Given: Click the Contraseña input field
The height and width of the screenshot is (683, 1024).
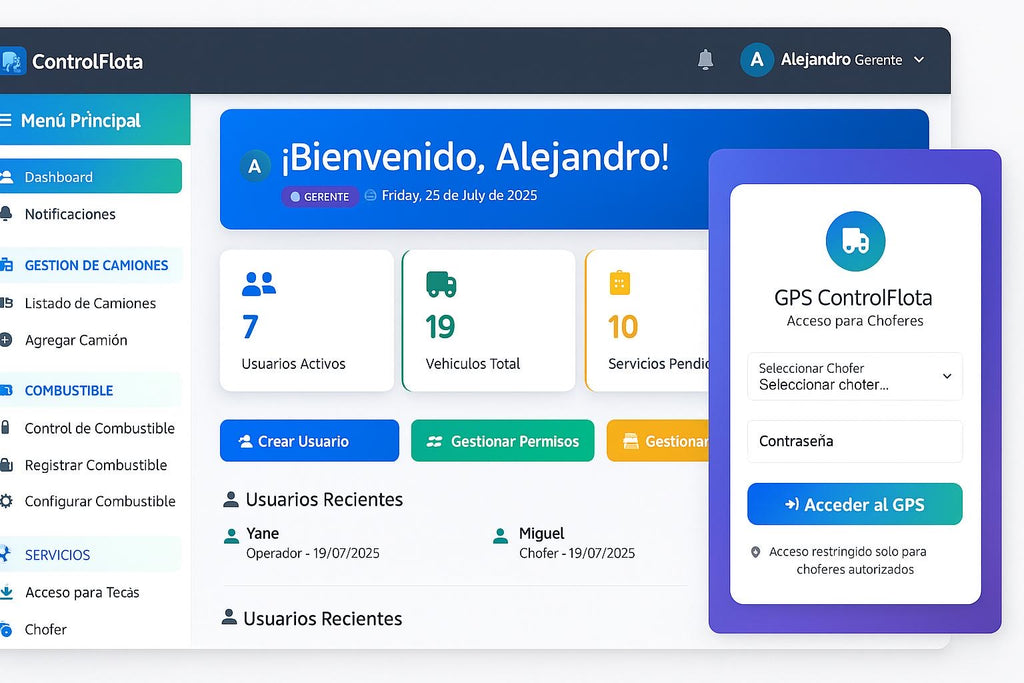Looking at the screenshot, I should 854,441.
